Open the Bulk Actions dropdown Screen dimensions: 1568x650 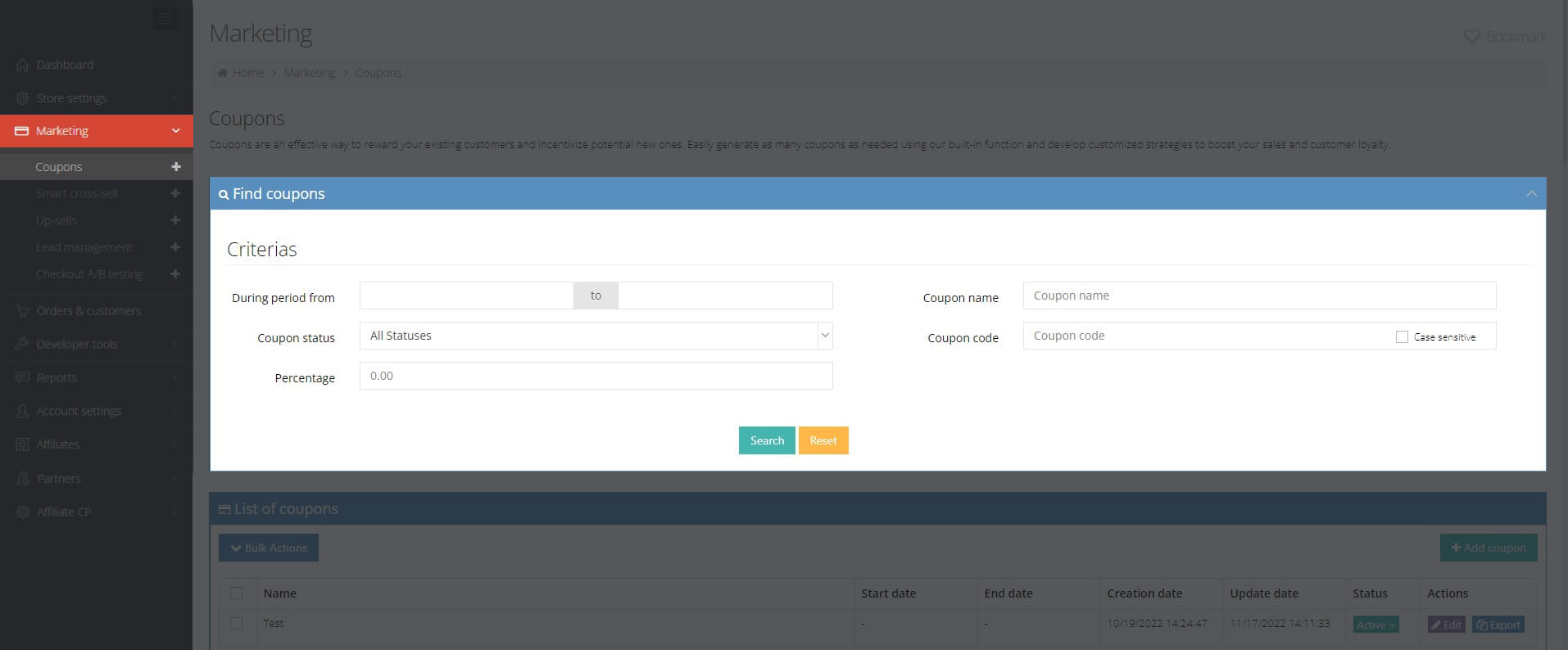click(269, 548)
